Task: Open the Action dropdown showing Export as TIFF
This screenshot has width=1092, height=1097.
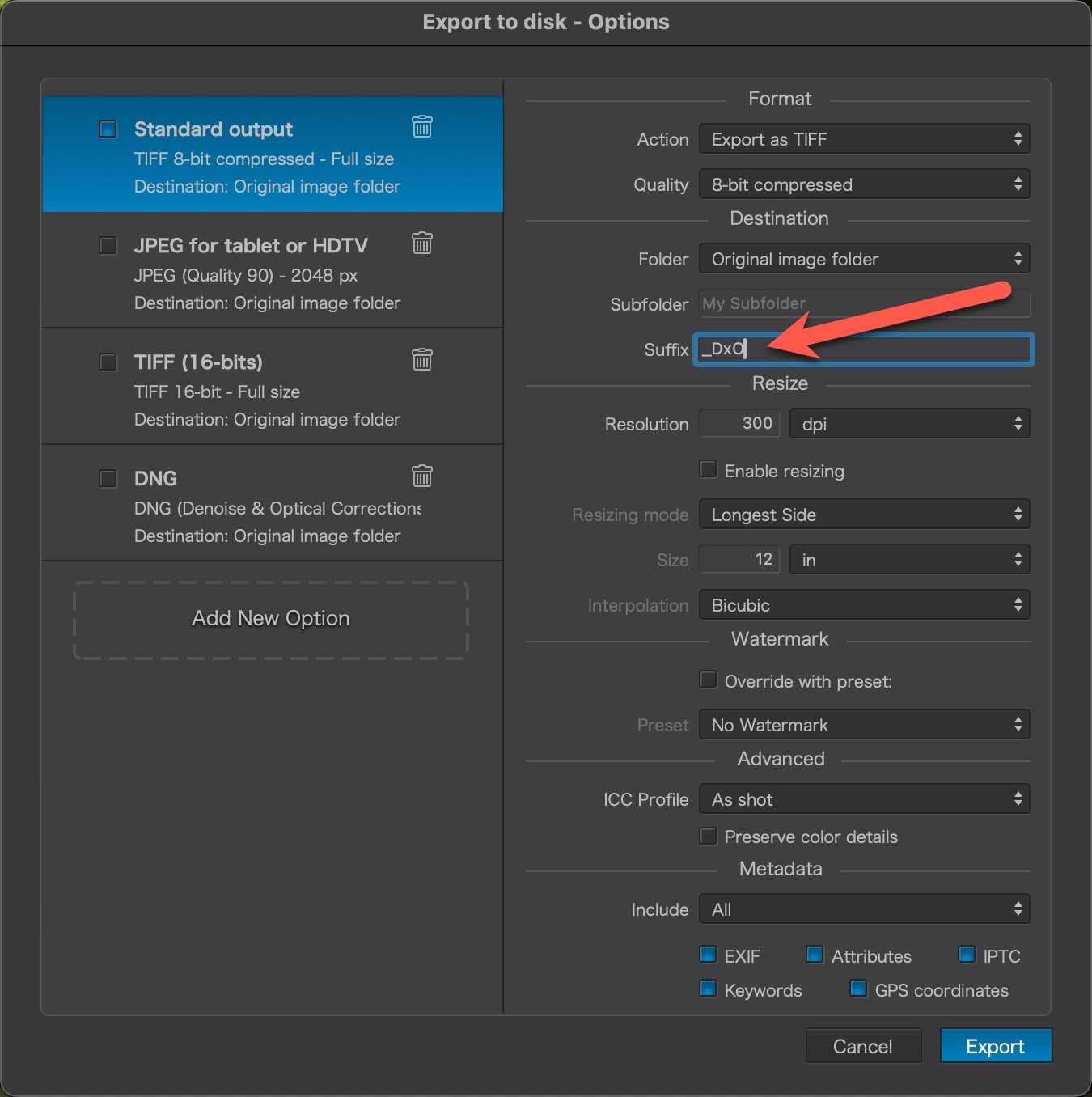Action: tap(864, 139)
